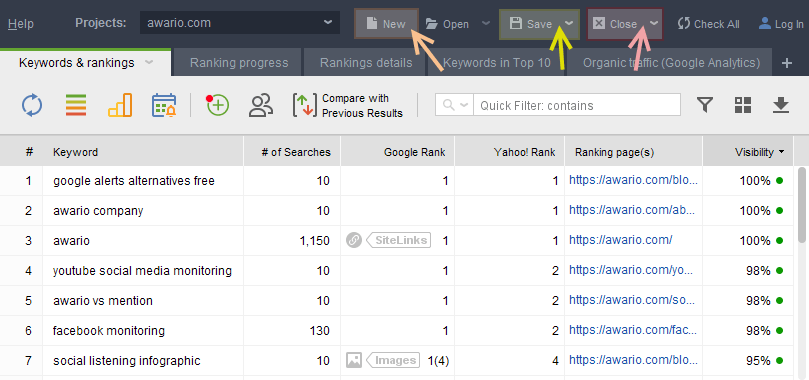
Task: Open the https://awario.com/ ranking page link
Action: pyautogui.click(x=621, y=240)
